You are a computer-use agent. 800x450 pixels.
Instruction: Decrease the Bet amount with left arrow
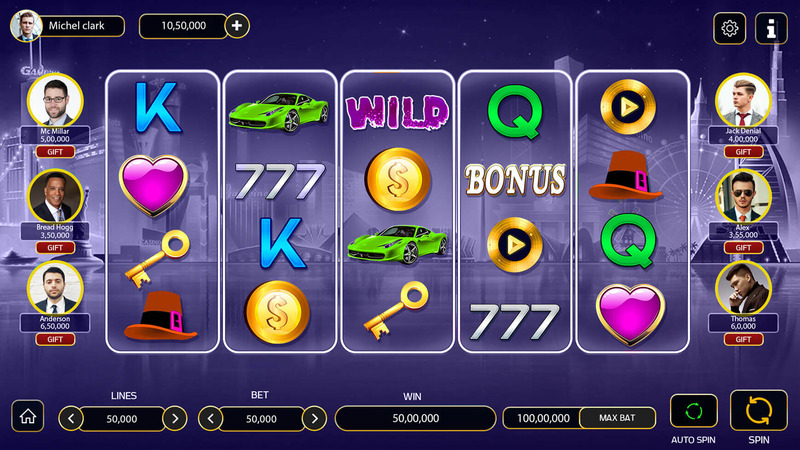point(211,419)
